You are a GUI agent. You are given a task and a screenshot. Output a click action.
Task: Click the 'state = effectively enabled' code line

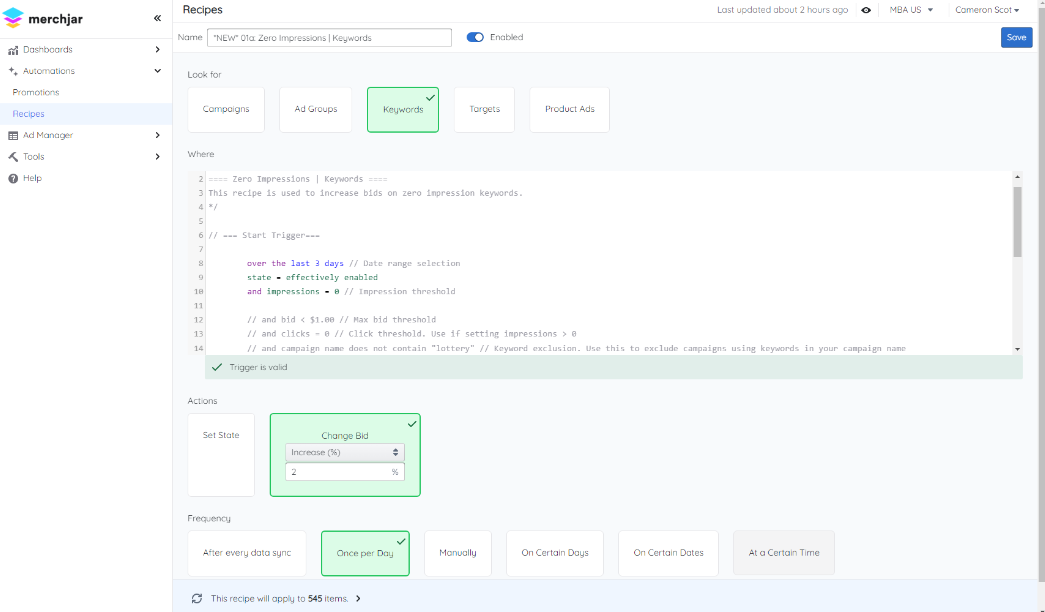(x=312, y=277)
